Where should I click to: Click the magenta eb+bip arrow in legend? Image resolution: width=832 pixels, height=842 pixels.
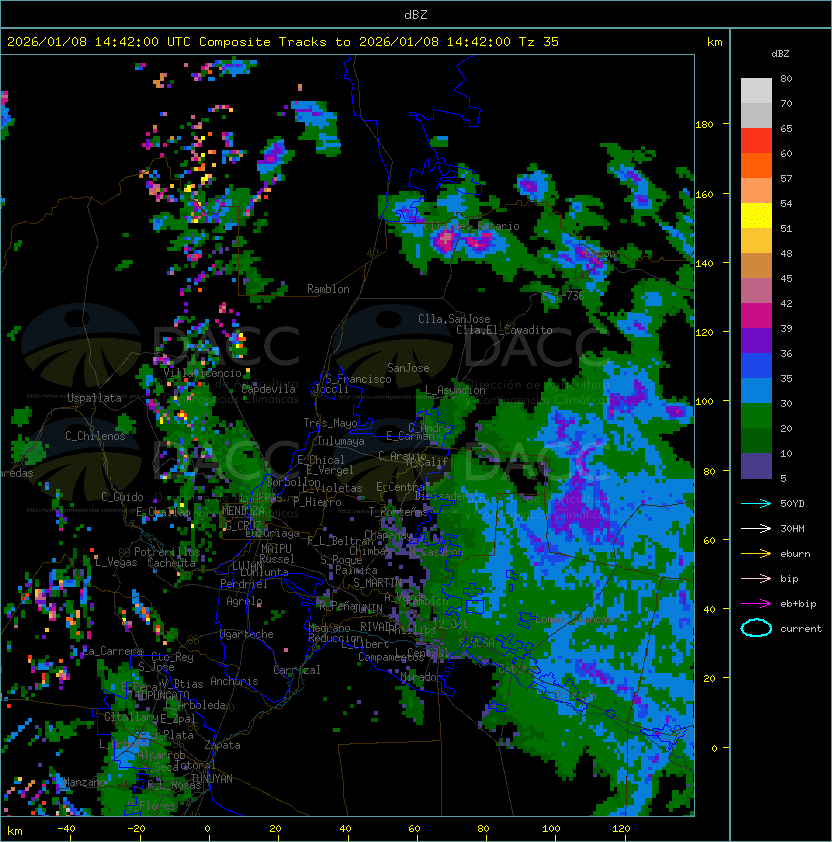coord(756,604)
